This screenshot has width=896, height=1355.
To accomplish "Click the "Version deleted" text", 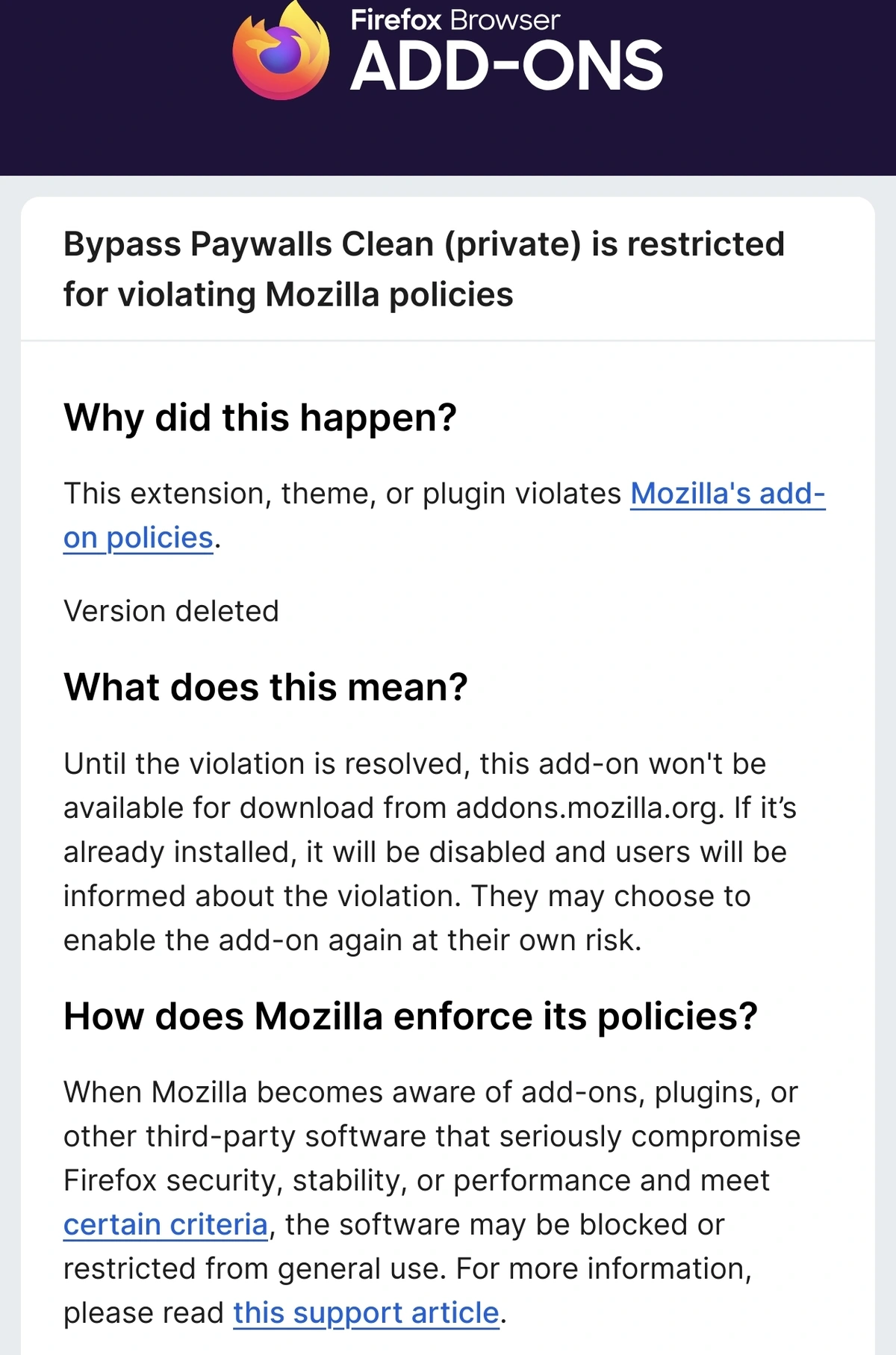I will click(171, 611).
